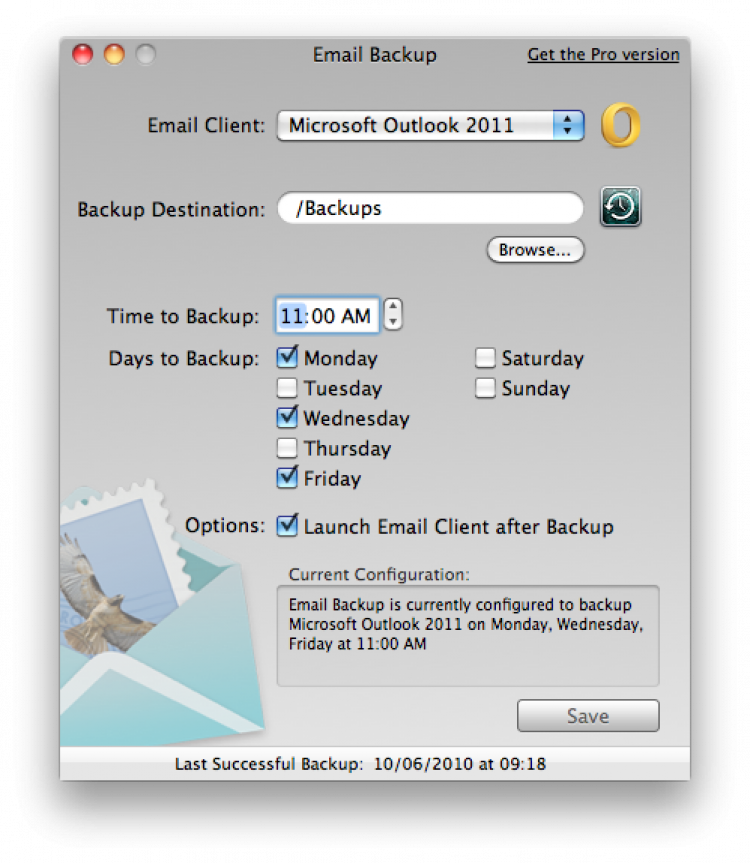The image size is (750, 863).
Task: Click the Browse... button
Action: coord(535,250)
